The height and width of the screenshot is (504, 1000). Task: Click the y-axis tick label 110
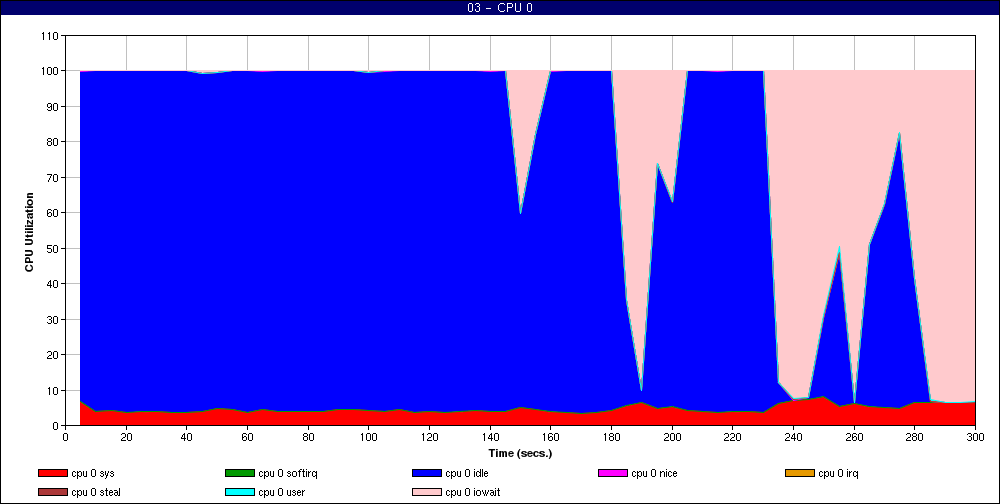[51, 36]
